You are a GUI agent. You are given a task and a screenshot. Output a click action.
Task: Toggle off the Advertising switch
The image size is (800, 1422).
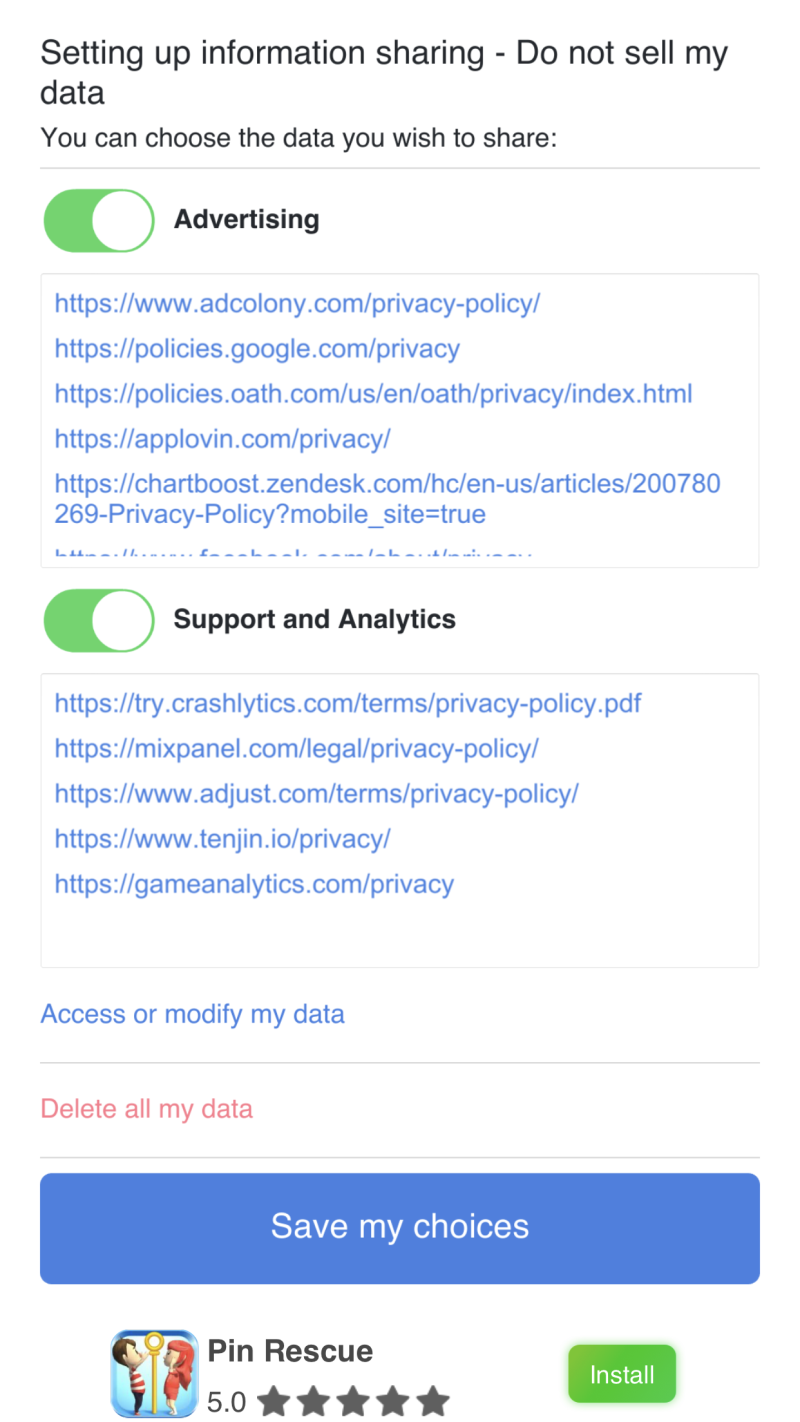coord(99,220)
